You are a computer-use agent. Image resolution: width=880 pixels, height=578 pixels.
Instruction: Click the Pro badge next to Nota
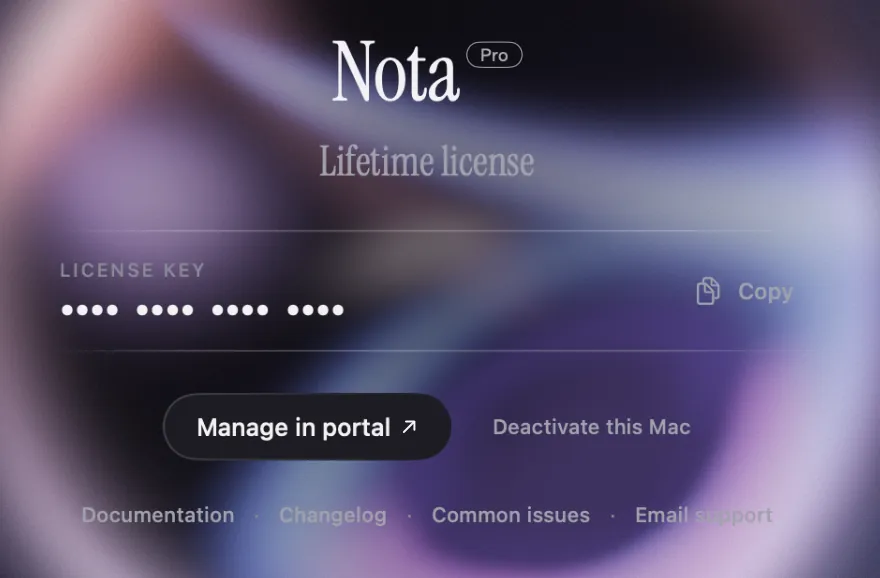click(494, 55)
